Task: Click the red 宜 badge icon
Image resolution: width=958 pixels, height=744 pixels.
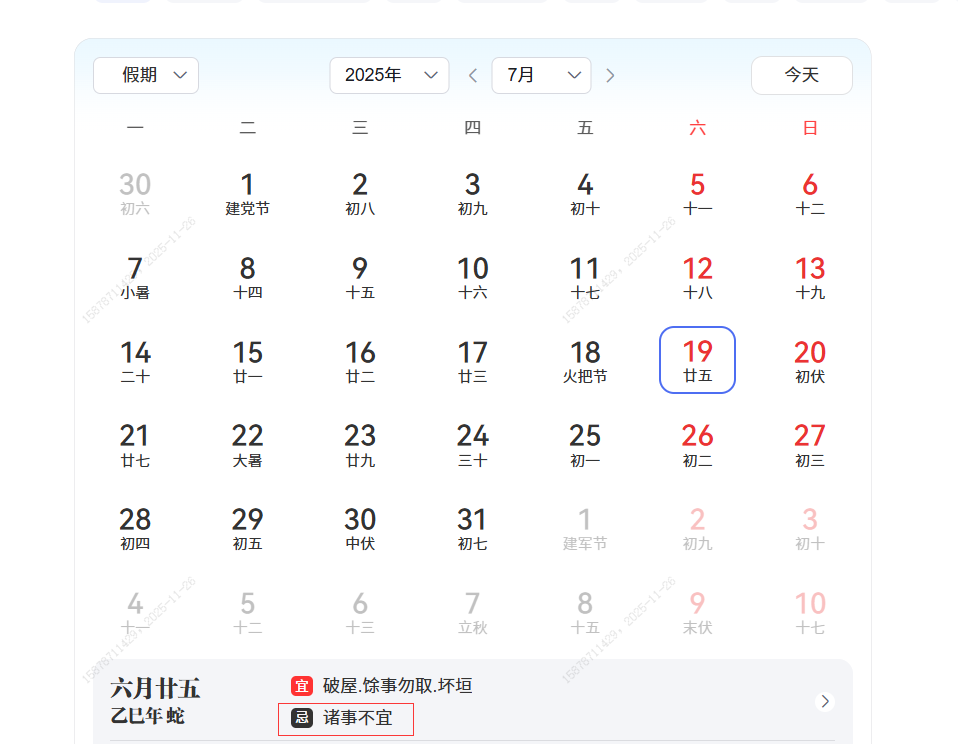Action: 302,686
